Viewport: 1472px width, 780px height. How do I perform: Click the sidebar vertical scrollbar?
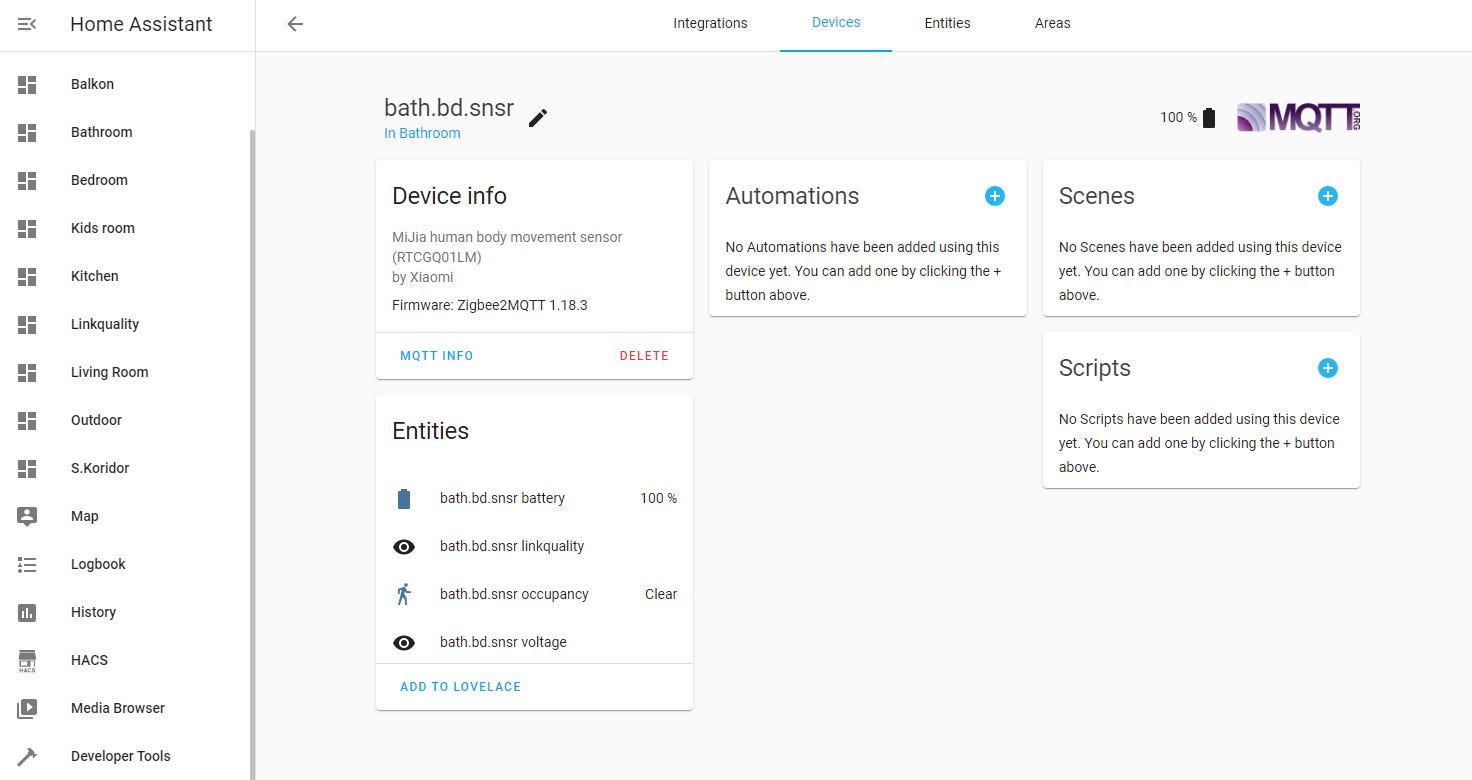252,455
